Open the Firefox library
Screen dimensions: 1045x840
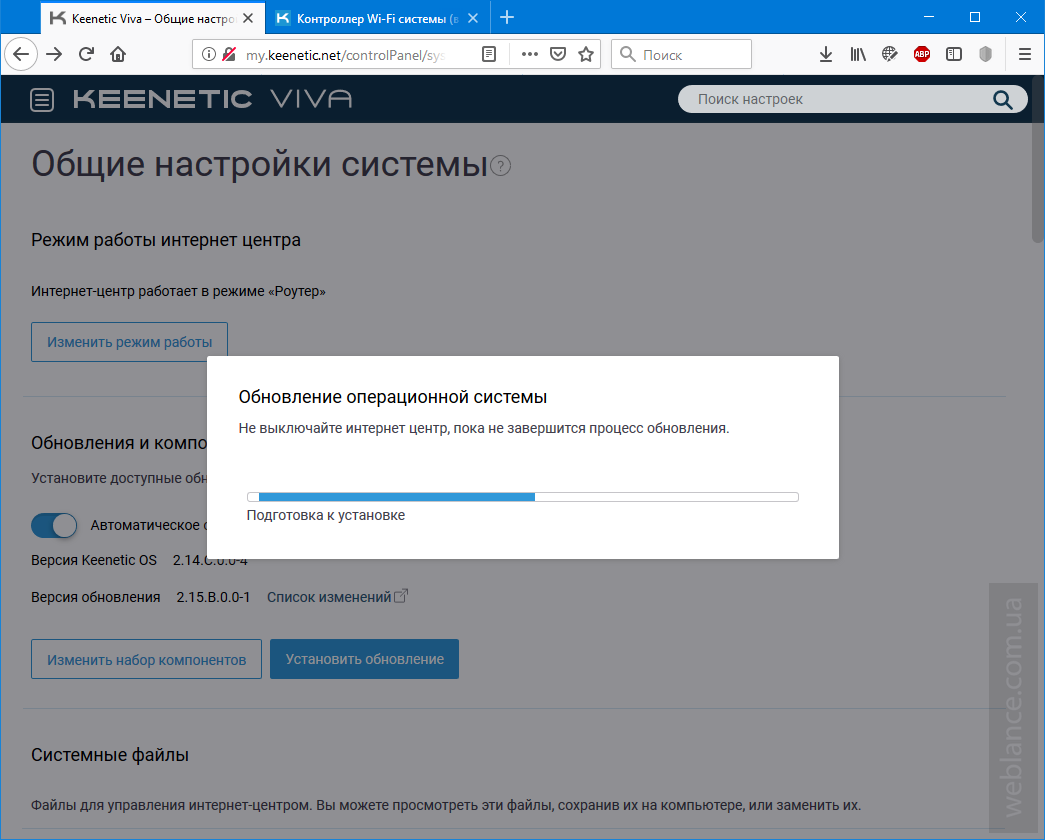[858, 55]
